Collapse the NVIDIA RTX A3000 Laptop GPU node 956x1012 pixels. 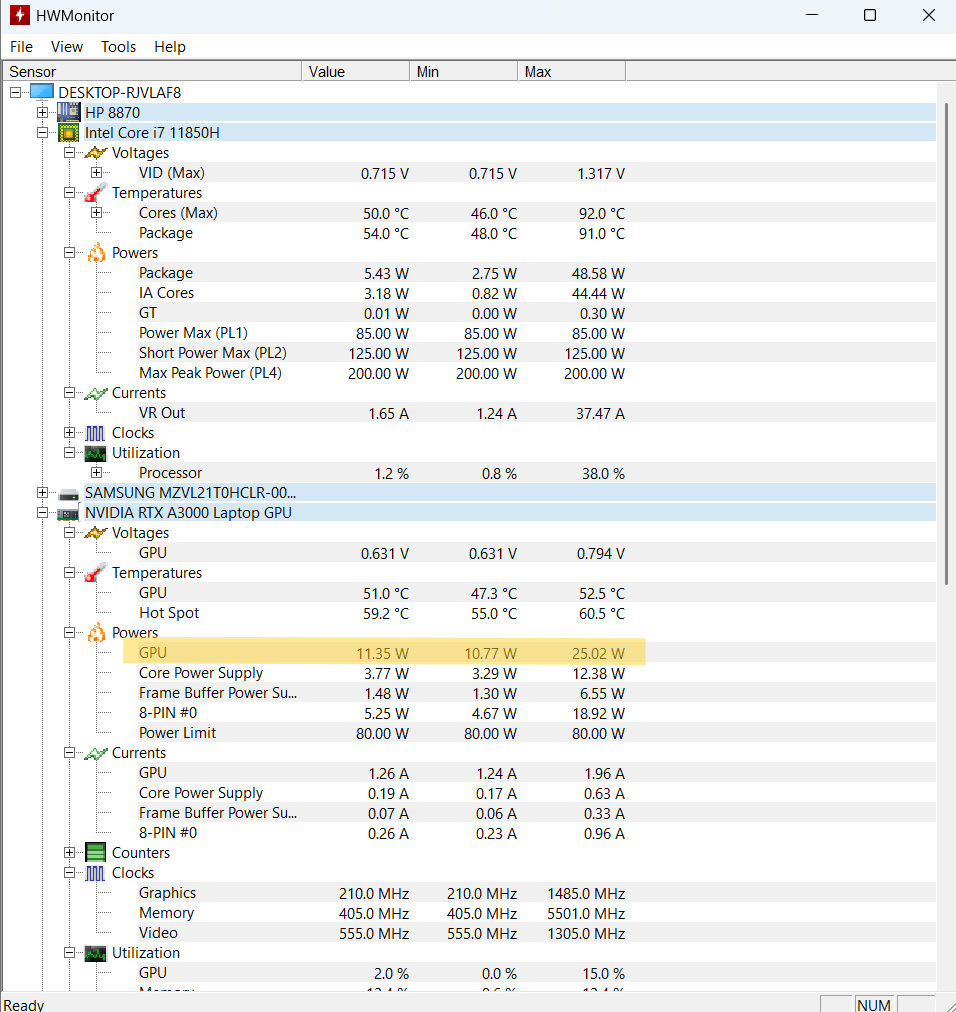pyautogui.click(x=43, y=512)
